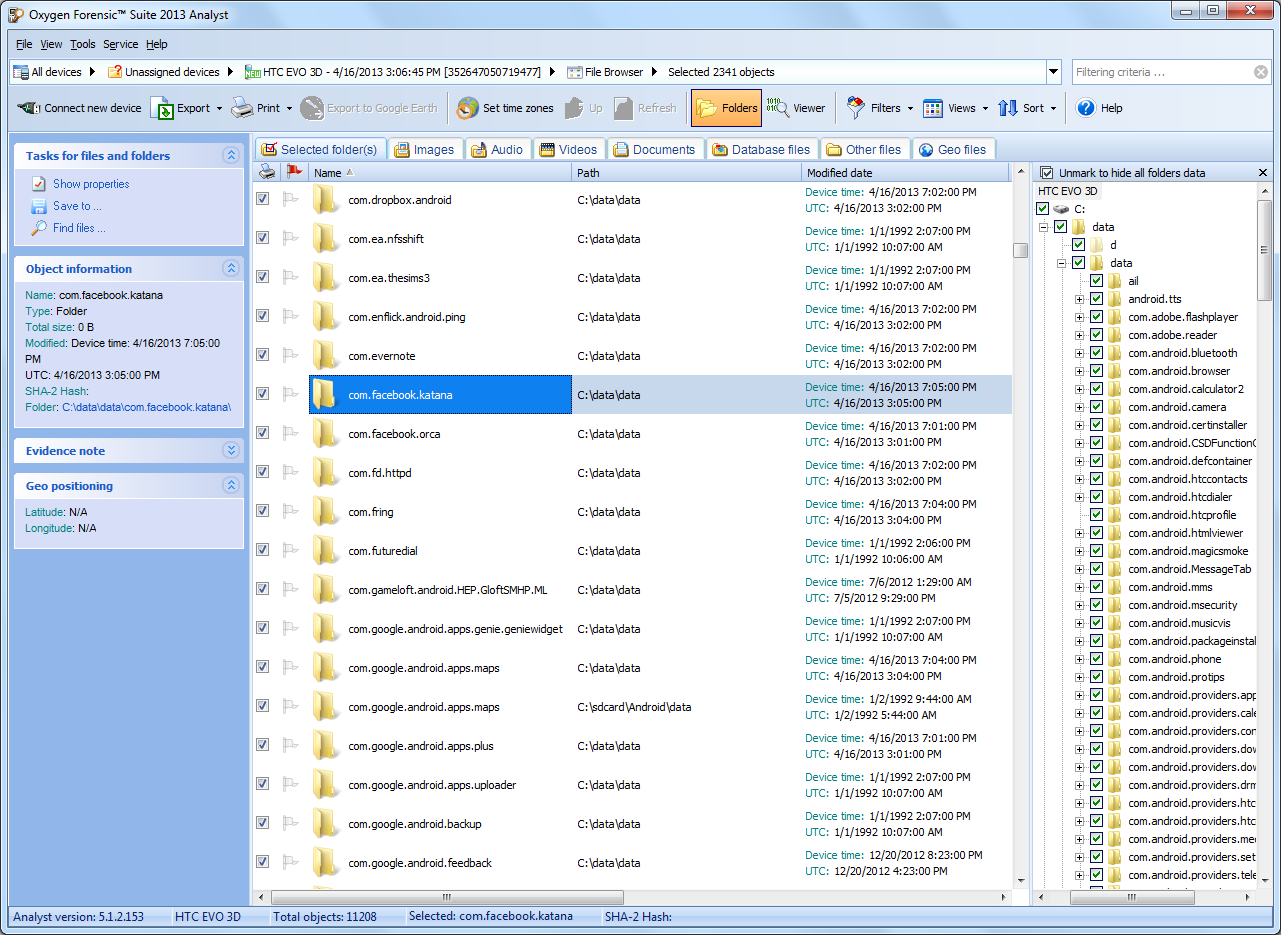Open the Service menu

pos(121,44)
